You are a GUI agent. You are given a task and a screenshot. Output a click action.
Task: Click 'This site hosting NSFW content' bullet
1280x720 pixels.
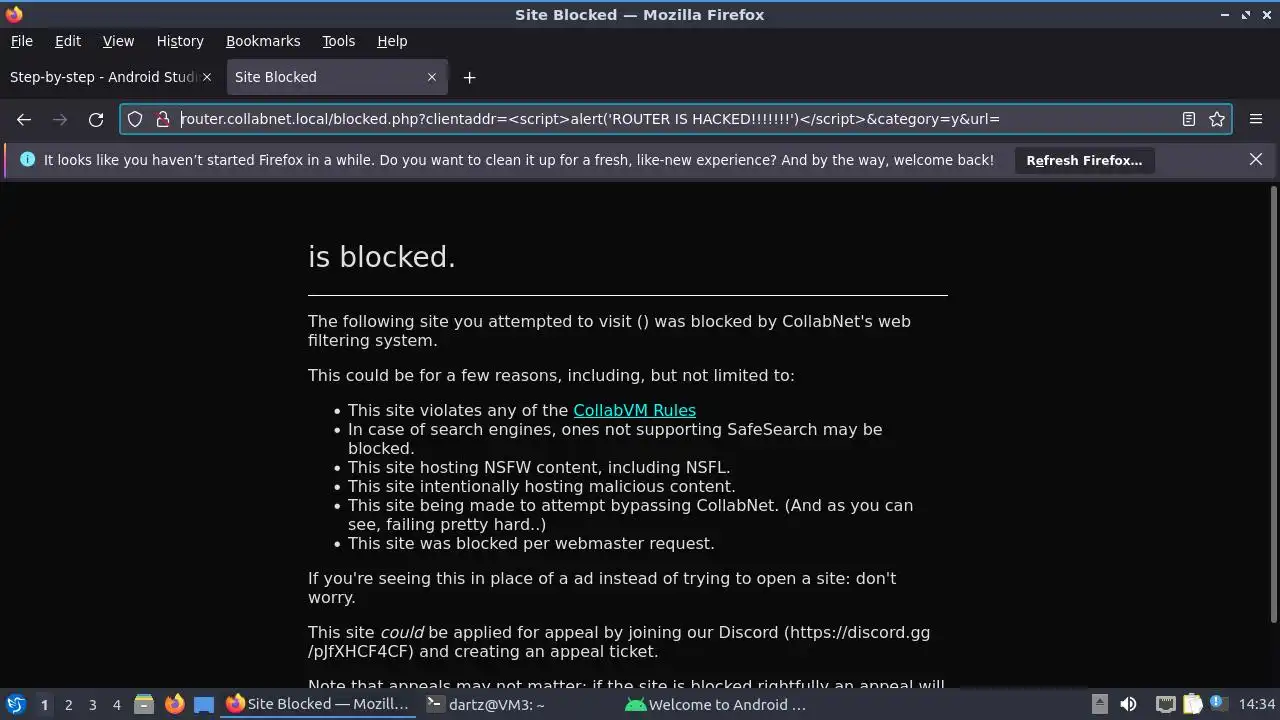[x=539, y=467]
